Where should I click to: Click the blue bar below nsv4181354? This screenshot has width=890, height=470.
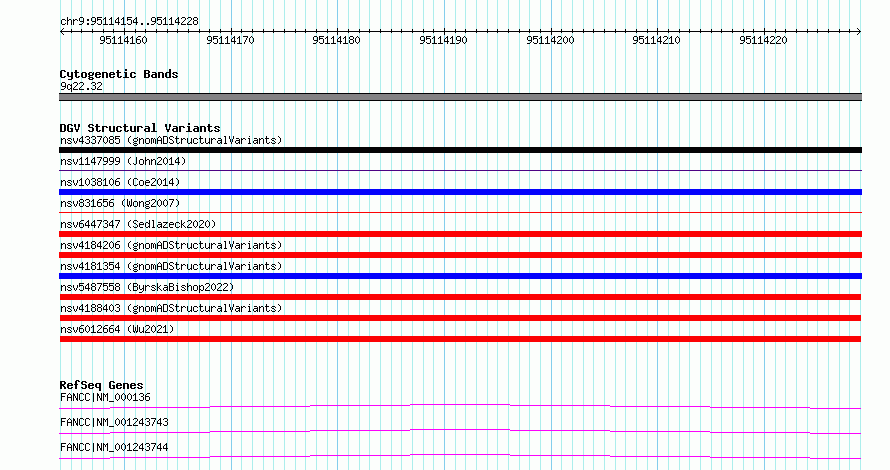460,276
